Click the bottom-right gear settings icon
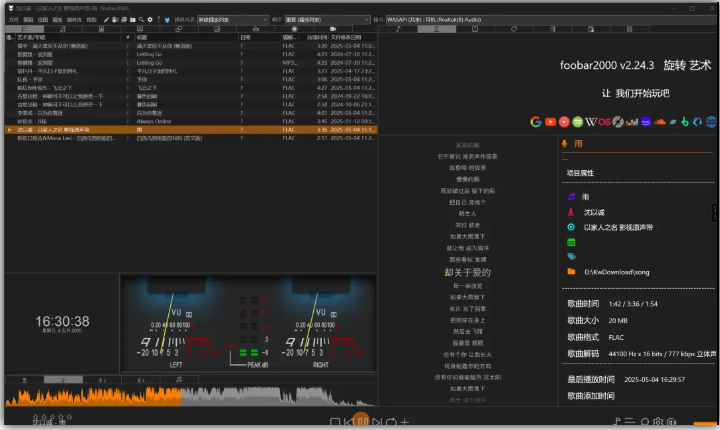Image resolution: width=720 pixels, height=430 pixels. (x=658, y=421)
